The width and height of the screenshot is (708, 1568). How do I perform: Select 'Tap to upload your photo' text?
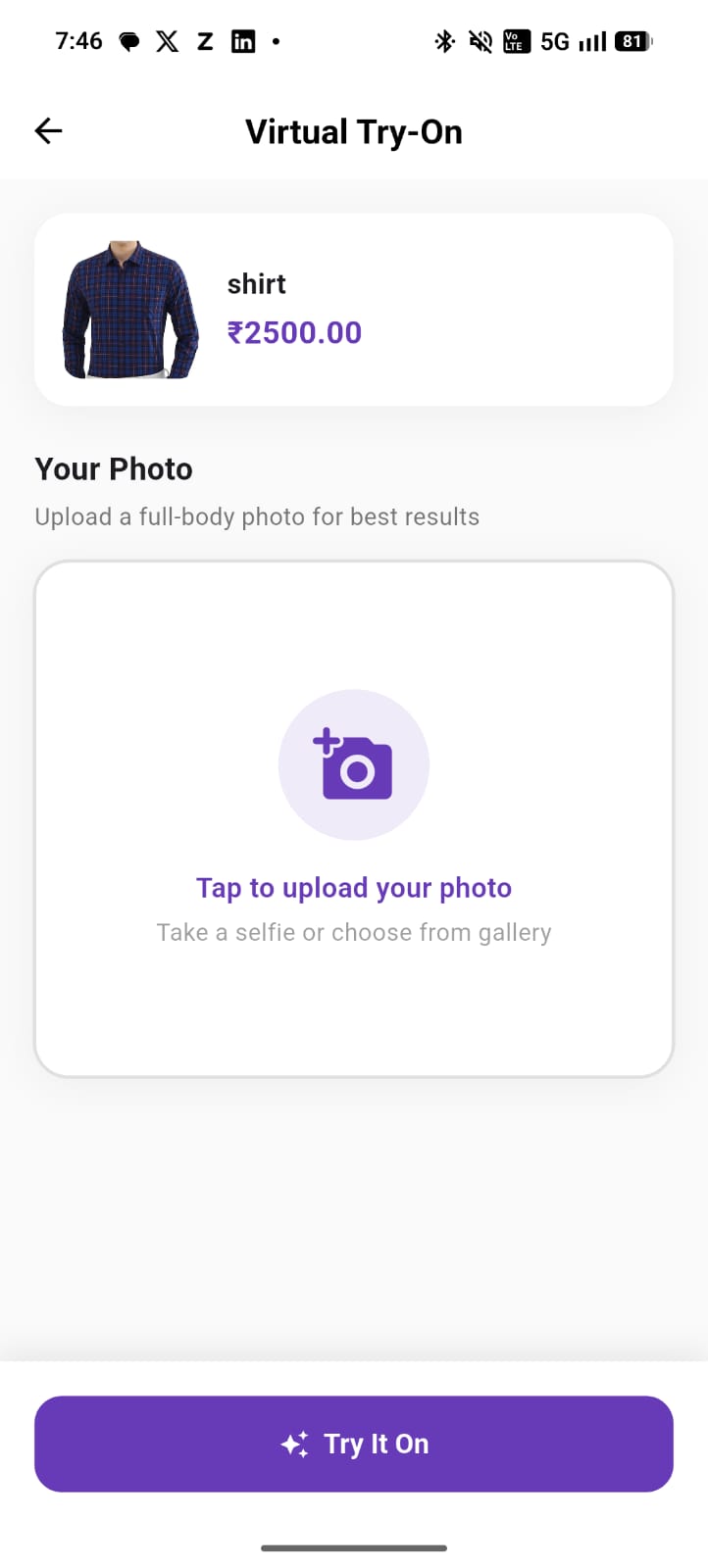click(x=354, y=888)
